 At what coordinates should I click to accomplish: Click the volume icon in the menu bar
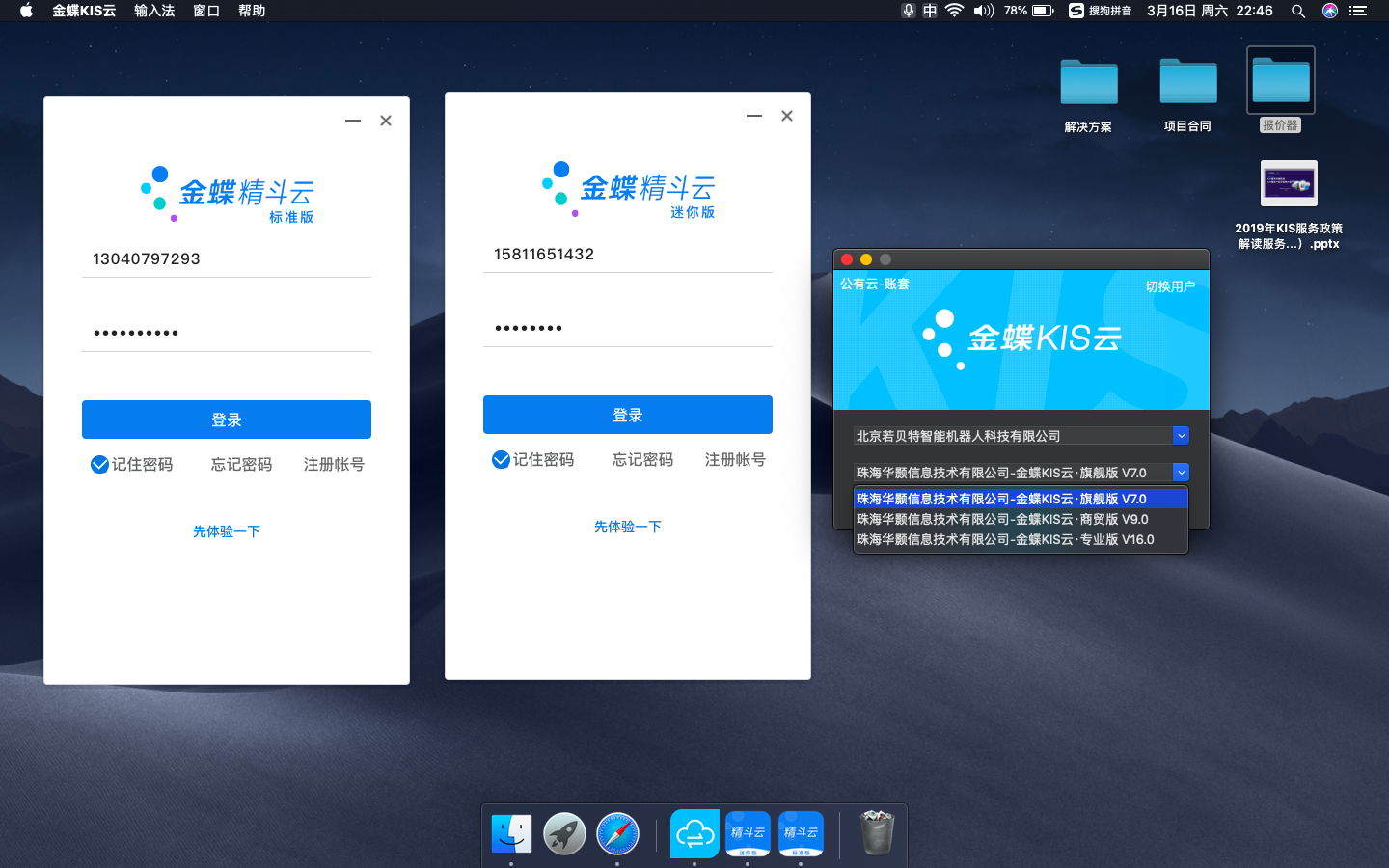[983, 11]
